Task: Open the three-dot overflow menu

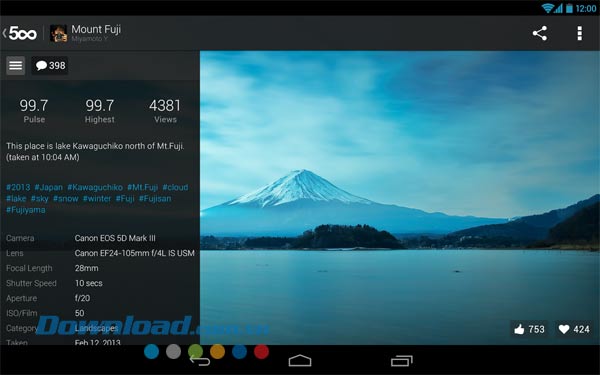Action: coord(580,33)
